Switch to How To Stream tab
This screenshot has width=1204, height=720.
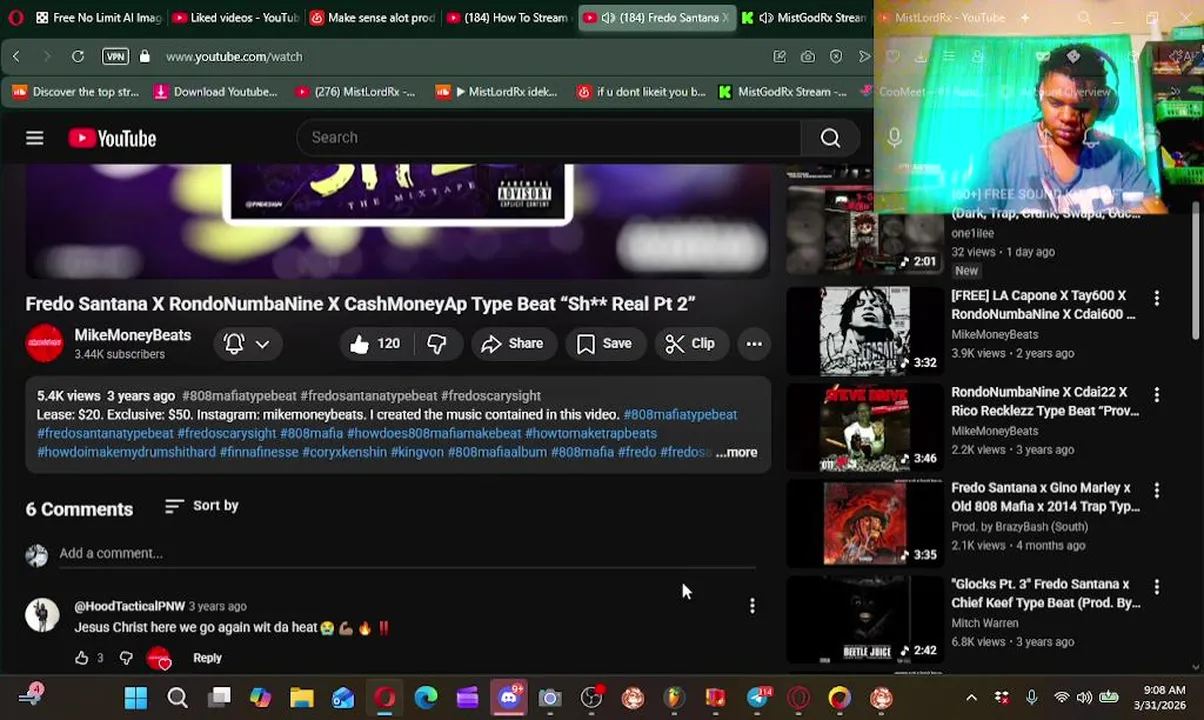[507, 18]
